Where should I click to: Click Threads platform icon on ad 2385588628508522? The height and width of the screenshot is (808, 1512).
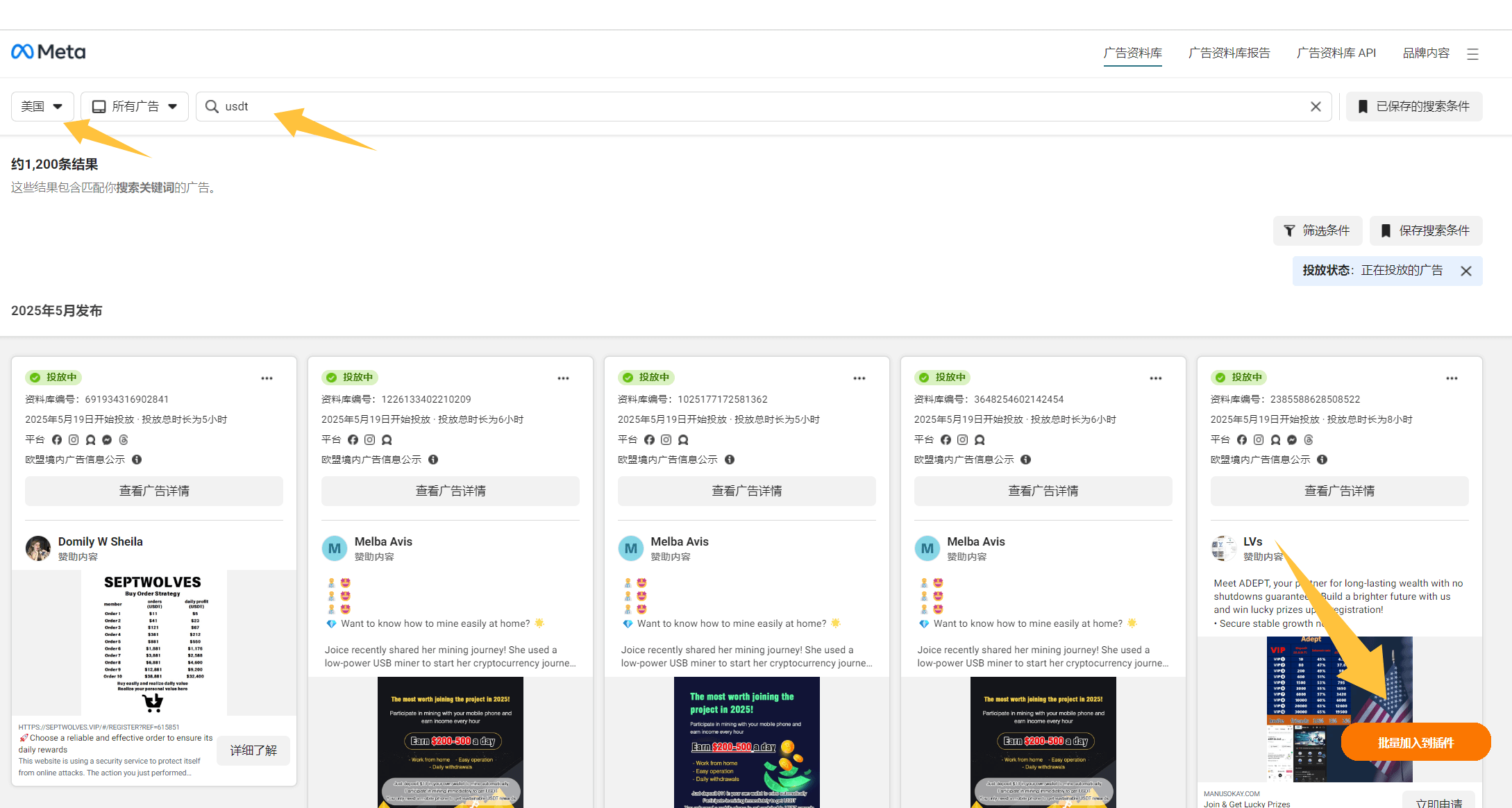1309,439
